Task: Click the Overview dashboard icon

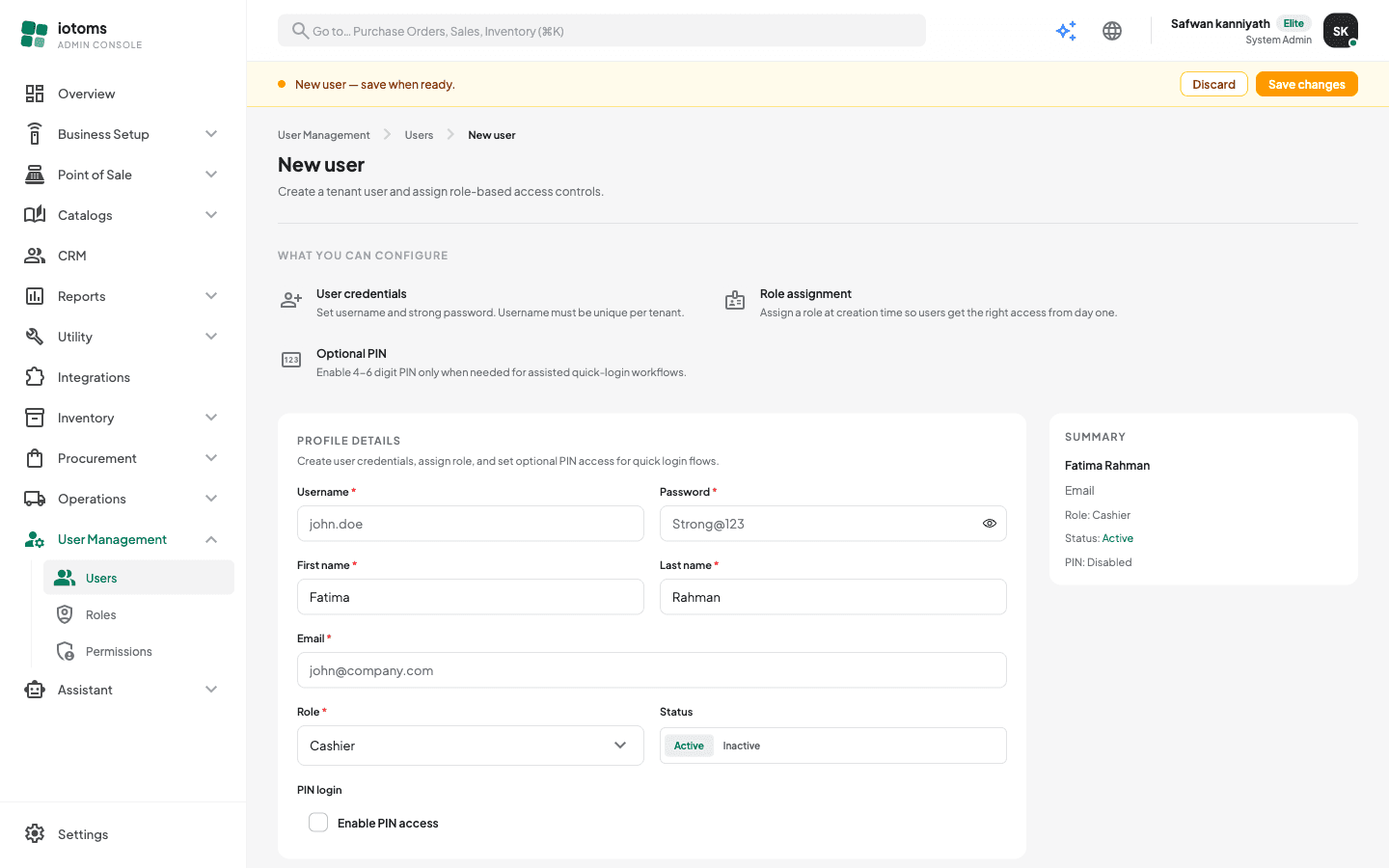Action: click(x=35, y=94)
